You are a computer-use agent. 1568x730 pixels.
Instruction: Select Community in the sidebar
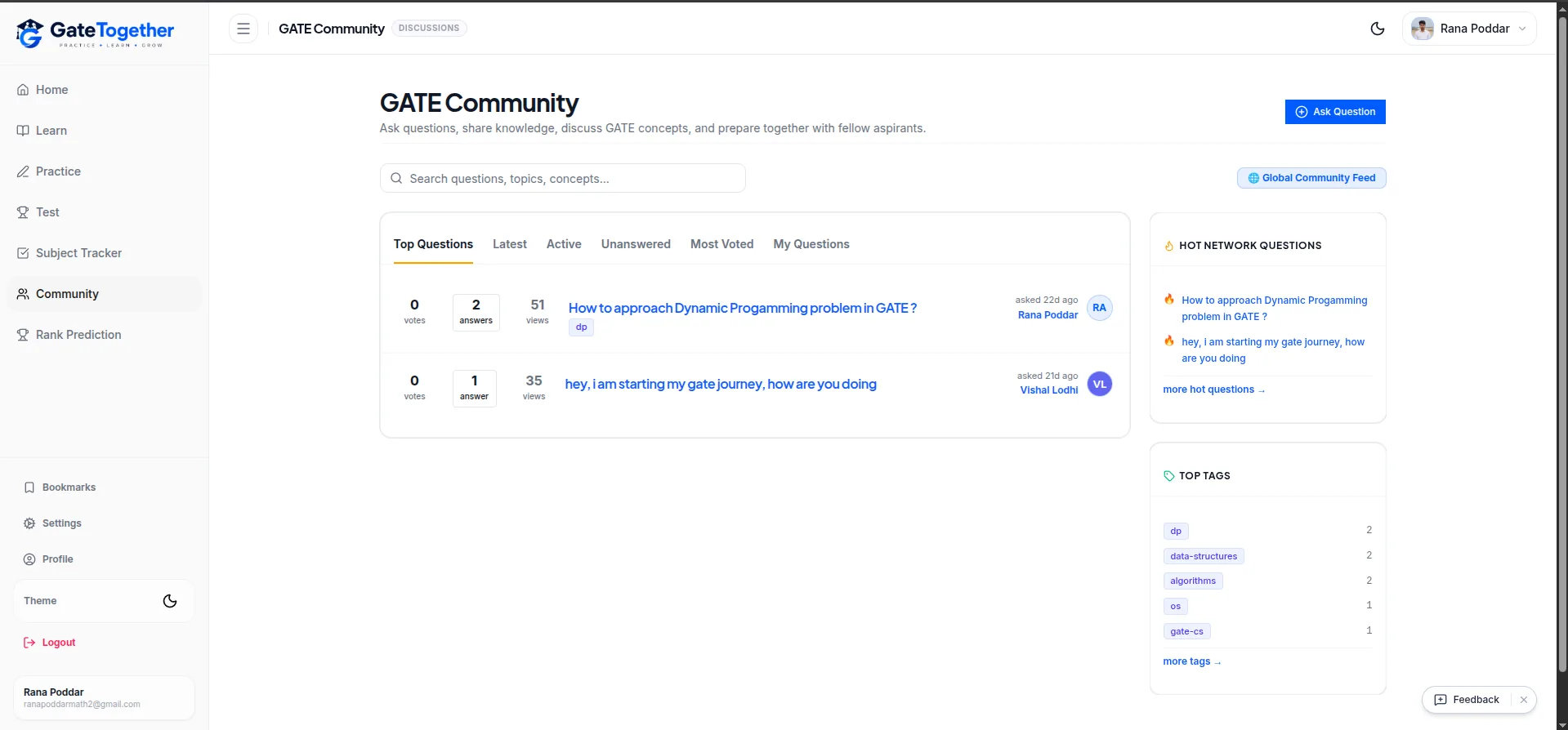tap(104, 294)
